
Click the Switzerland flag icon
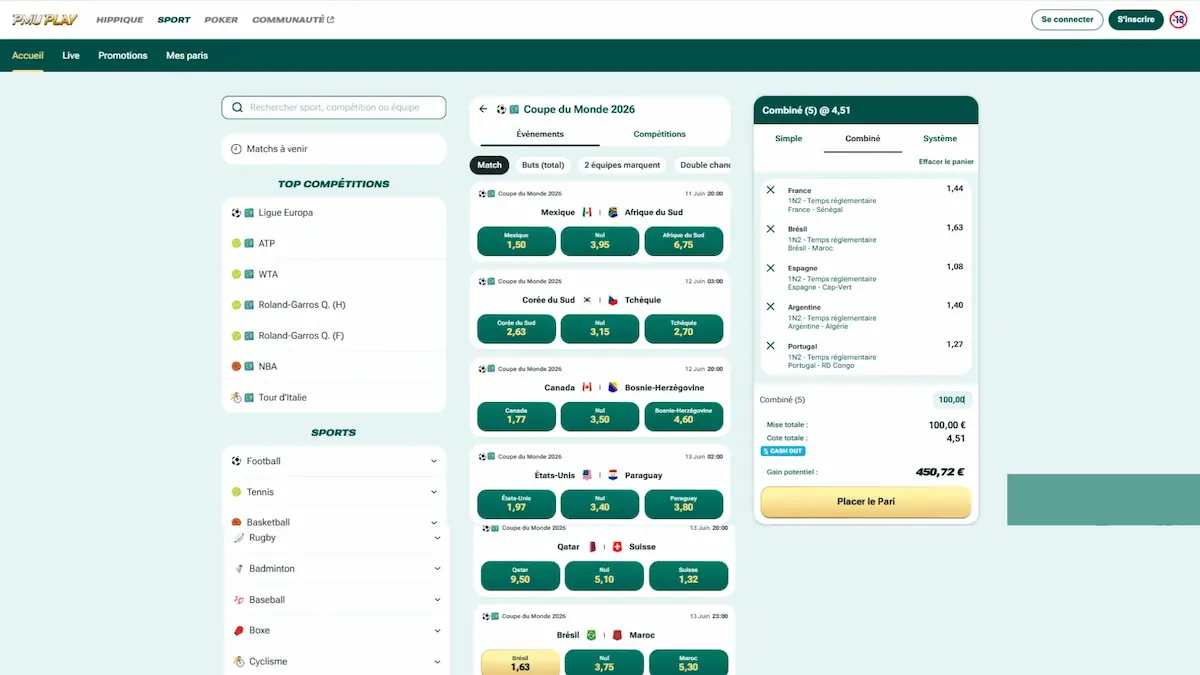coord(617,547)
